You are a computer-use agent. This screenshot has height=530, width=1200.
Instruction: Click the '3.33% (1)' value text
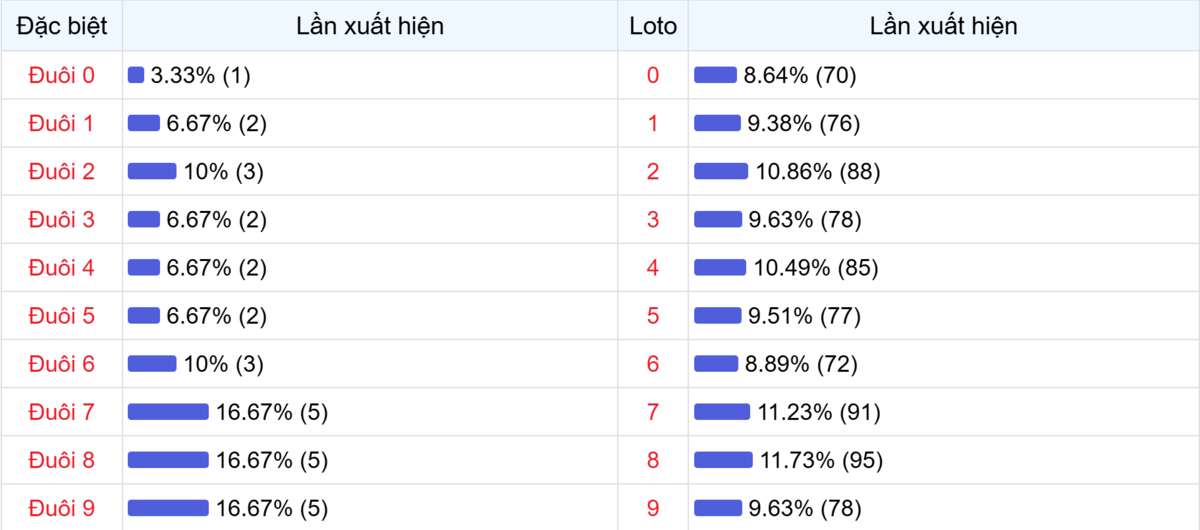(x=200, y=75)
